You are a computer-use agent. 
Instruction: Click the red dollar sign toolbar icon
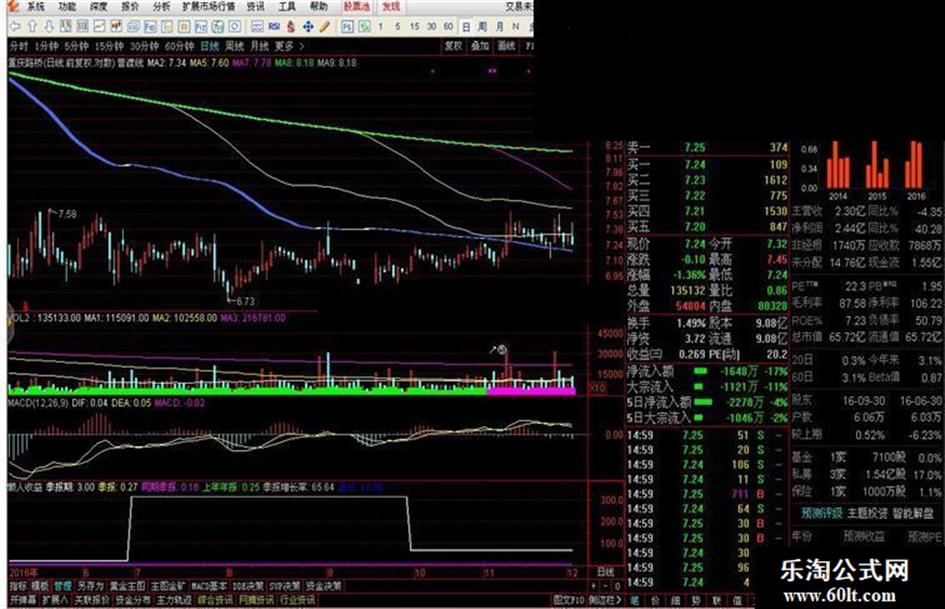pos(291,27)
